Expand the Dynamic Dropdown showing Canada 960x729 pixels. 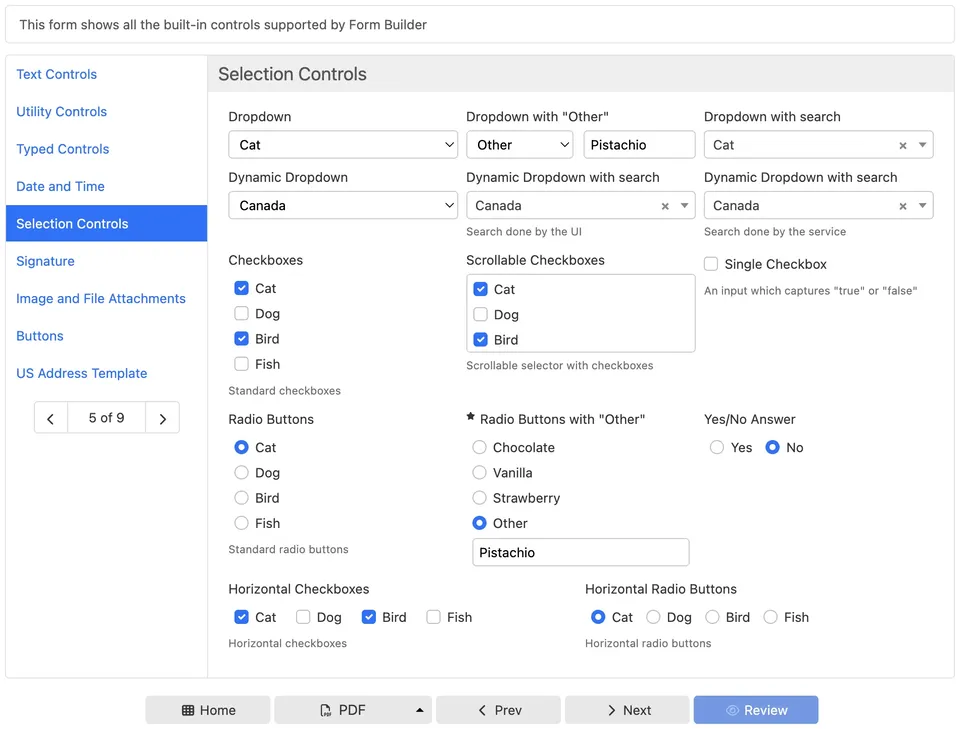pyautogui.click(x=343, y=205)
